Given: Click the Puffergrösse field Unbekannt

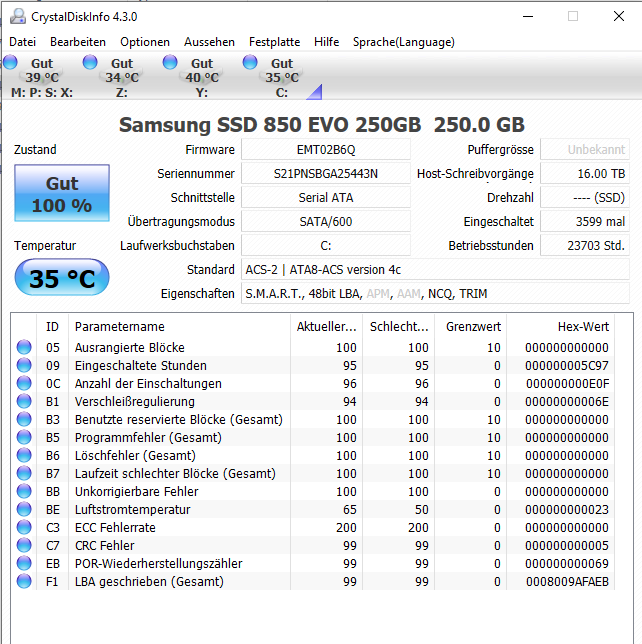Looking at the screenshot, I should [x=585, y=150].
